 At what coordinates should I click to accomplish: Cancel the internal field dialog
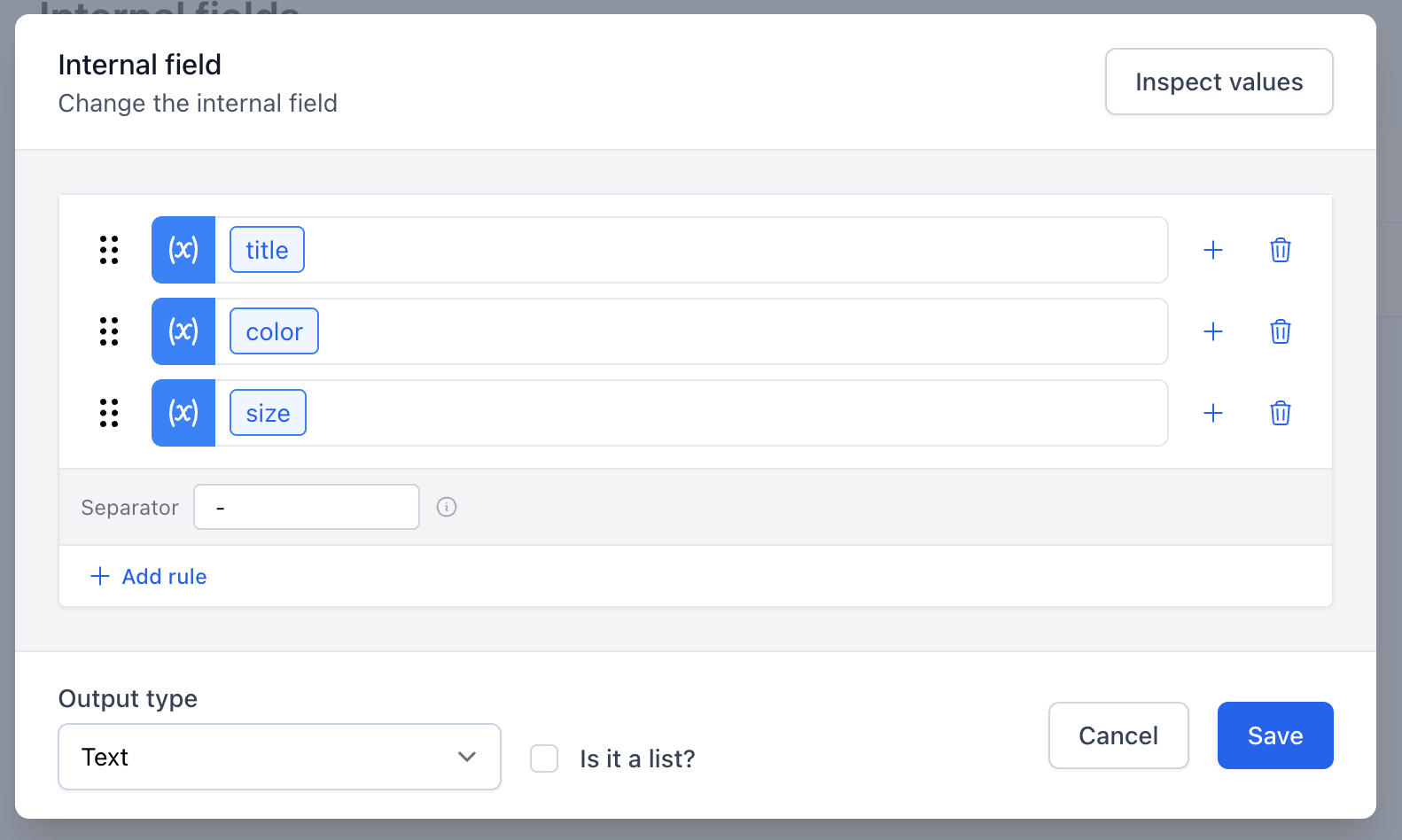point(1118,735)
